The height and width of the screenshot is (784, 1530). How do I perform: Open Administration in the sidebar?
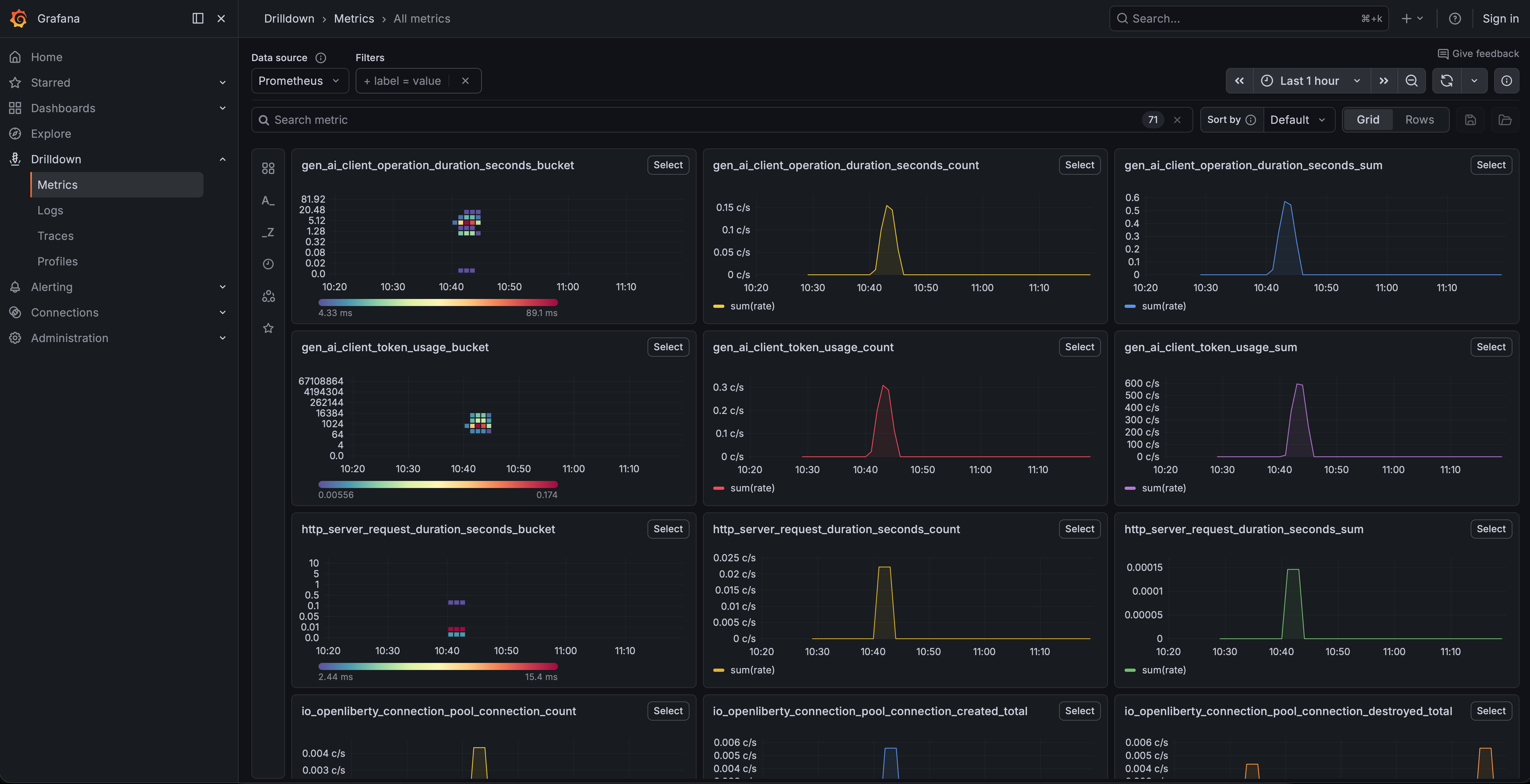[x=70, y=338]
